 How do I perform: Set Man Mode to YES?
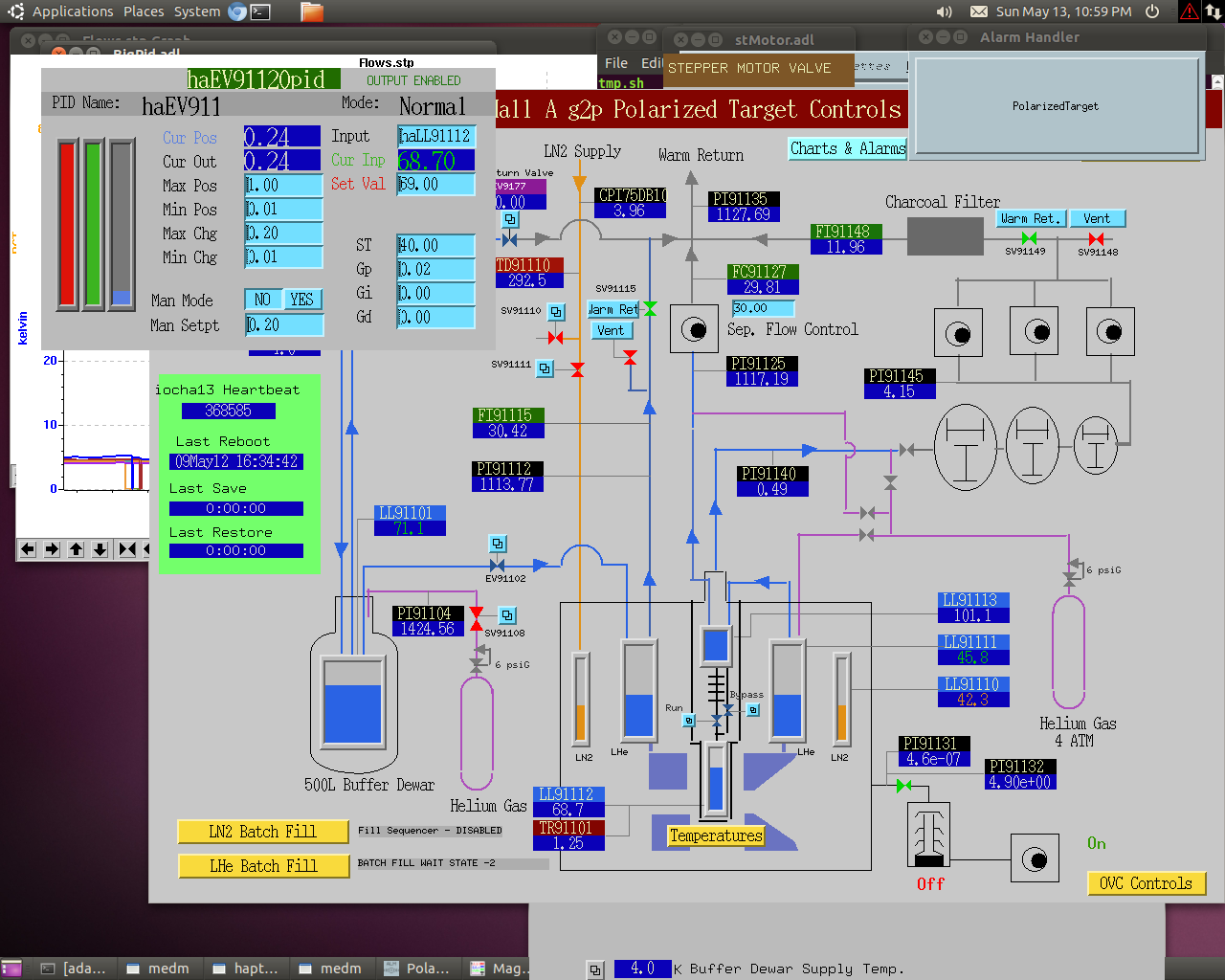(x=302, y=300)
